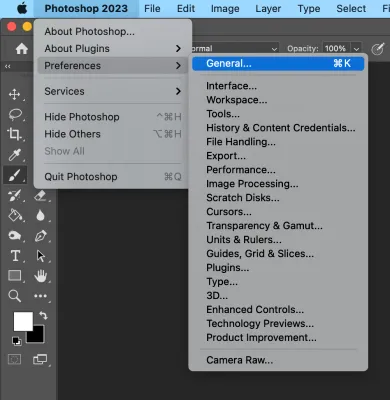This screenshot has width=390, height=400.
Task: Open the Layer menu
Action: click(x=268, y=8)
